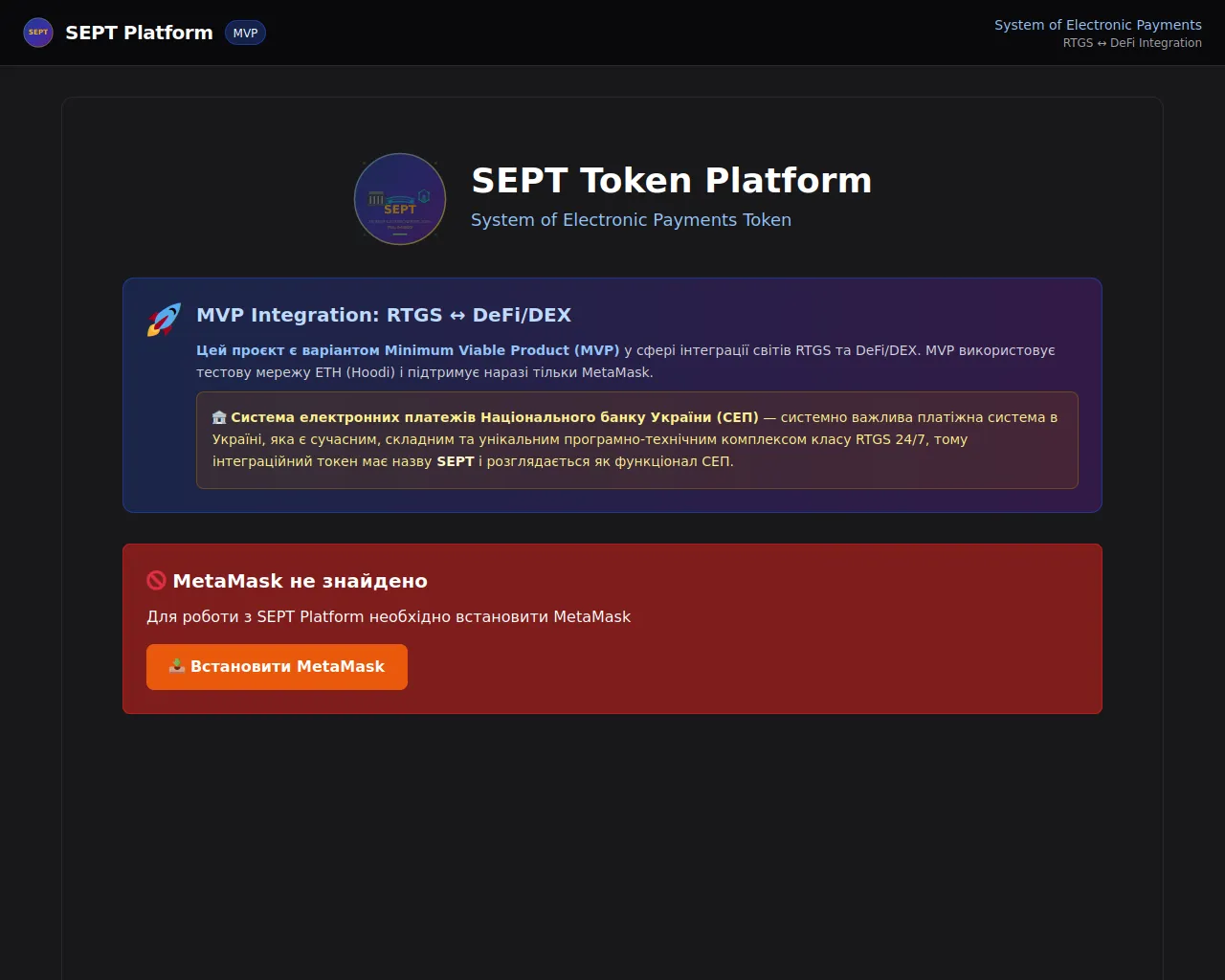Click the small SEPT logo in header

tap(38, 33)
